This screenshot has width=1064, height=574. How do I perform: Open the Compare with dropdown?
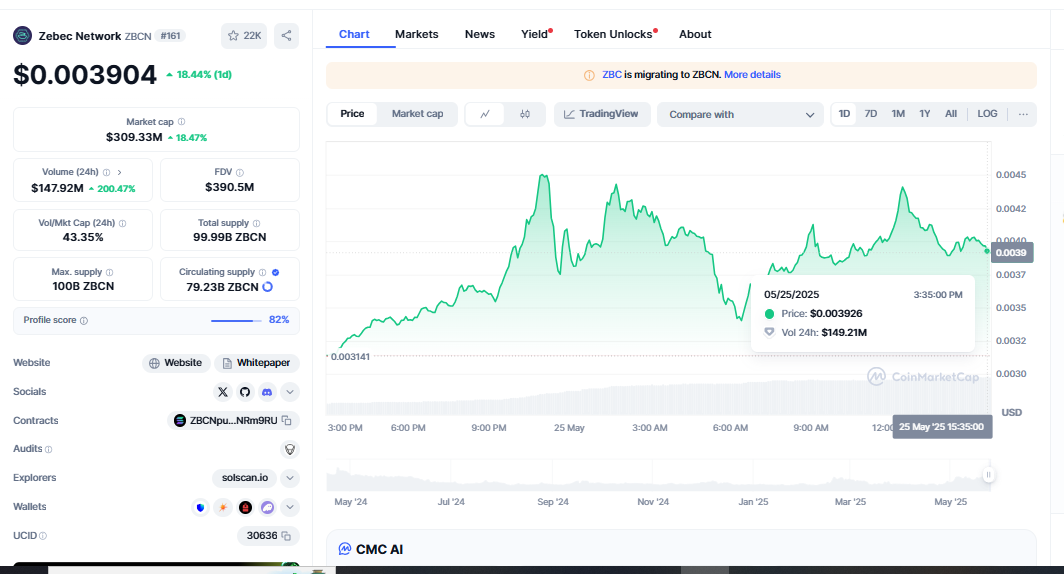pyautogui.click(x=740, y=115)
